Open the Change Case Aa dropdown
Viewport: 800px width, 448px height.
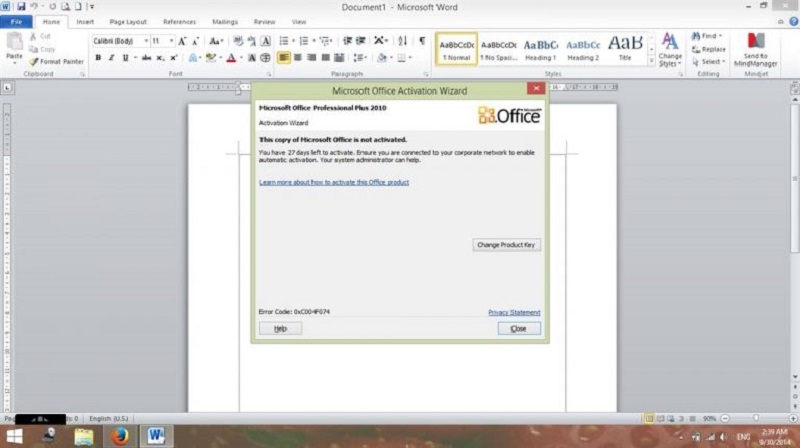click(x=216, y=41)
